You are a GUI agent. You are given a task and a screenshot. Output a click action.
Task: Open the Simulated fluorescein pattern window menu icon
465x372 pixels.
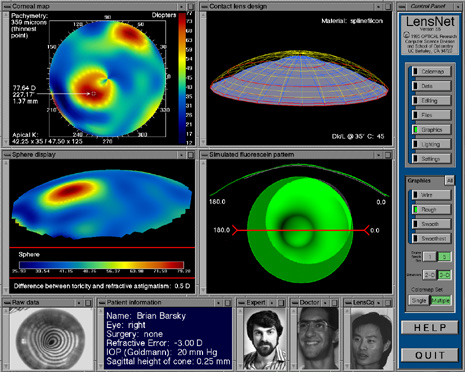tap(204, 155)
